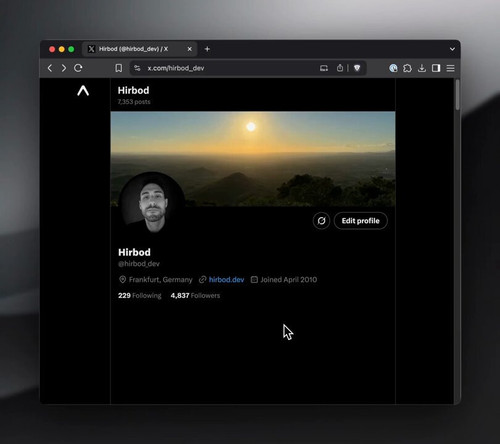Expand the tab search chevron
This screenshot has height=444, width=500.
[x=452, y=49]
